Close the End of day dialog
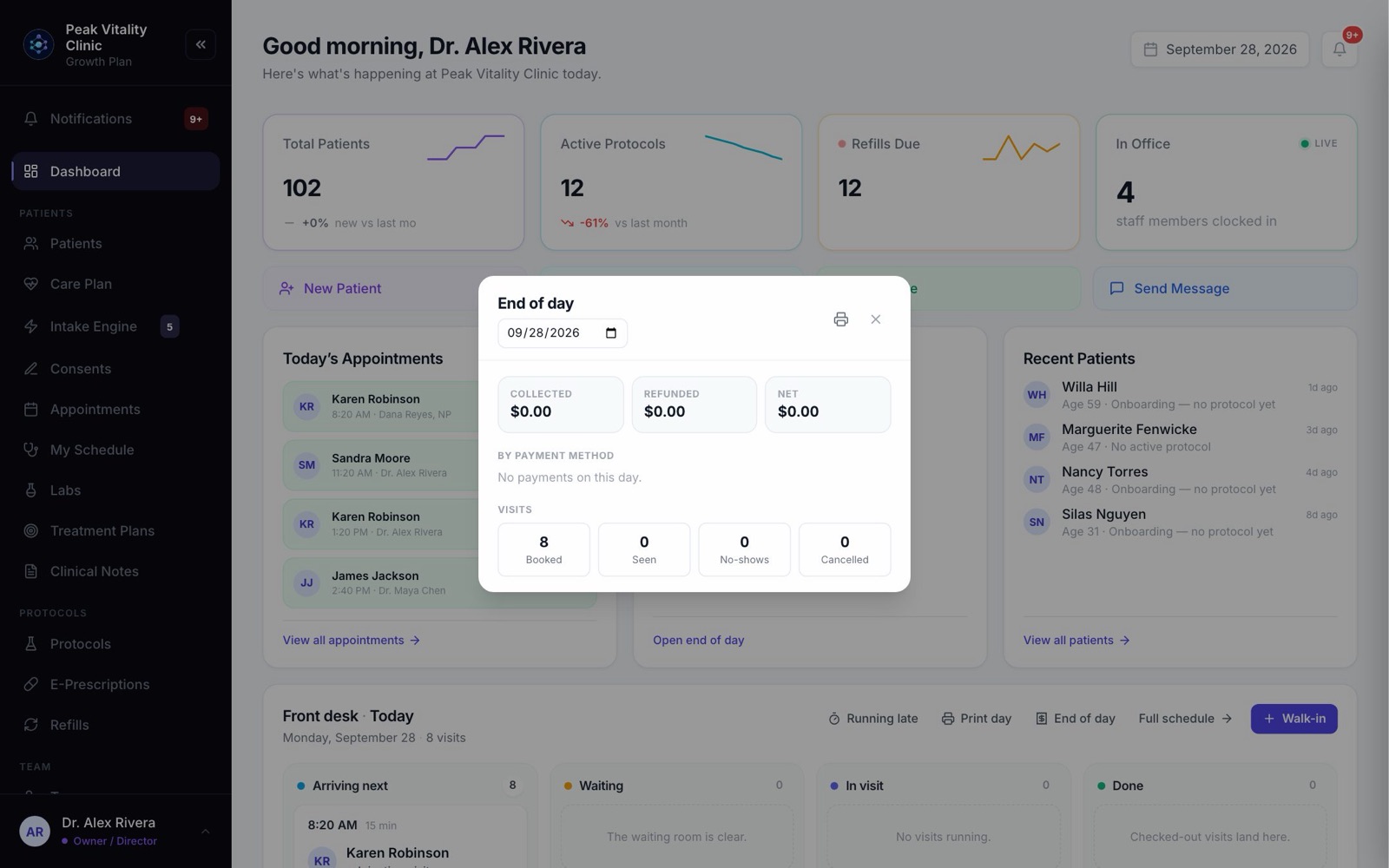This screenshot has width=1389, height=868. 875,319
